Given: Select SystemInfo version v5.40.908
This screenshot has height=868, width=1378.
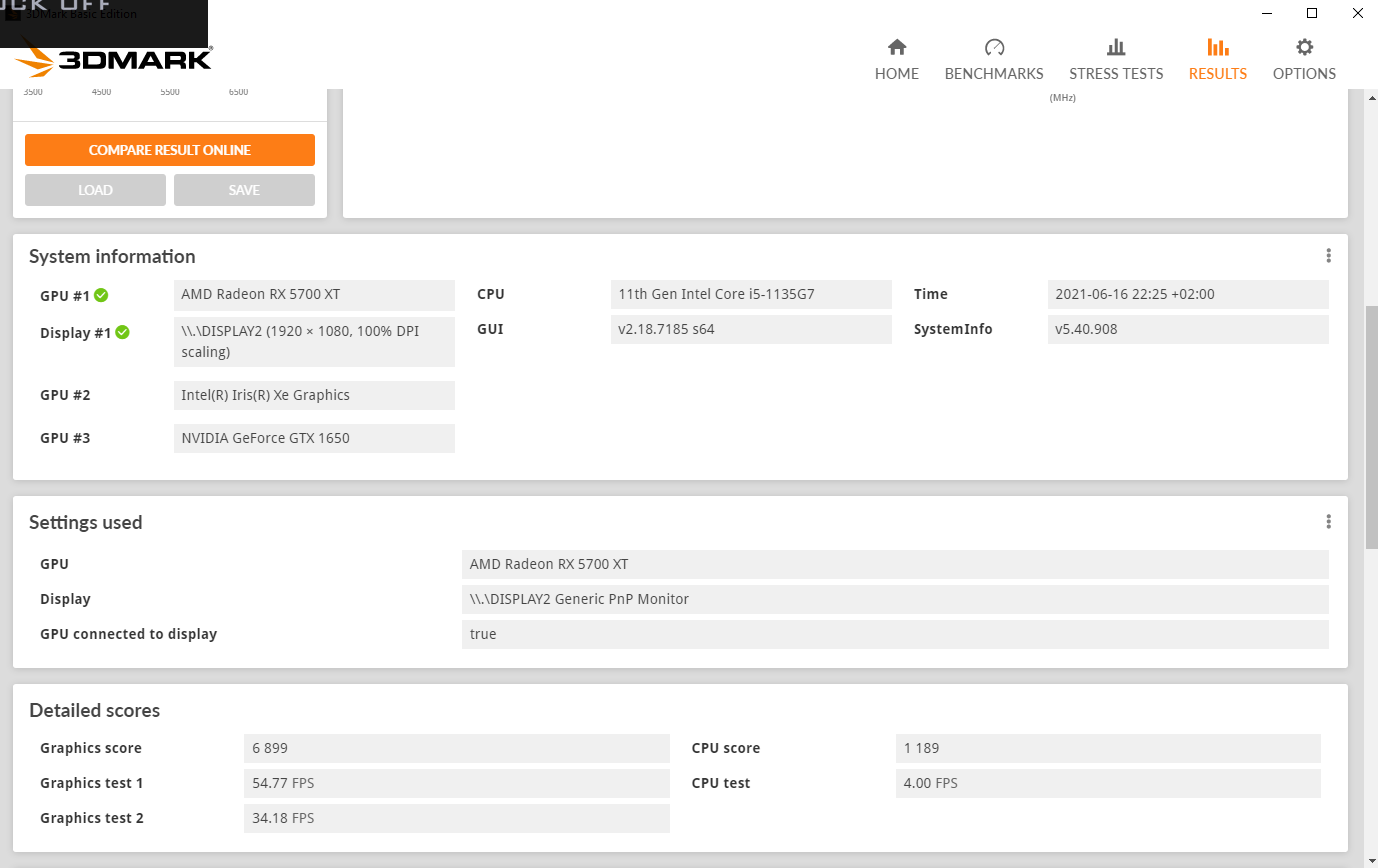Looking at the screenshot, I should coord(1188,329).
